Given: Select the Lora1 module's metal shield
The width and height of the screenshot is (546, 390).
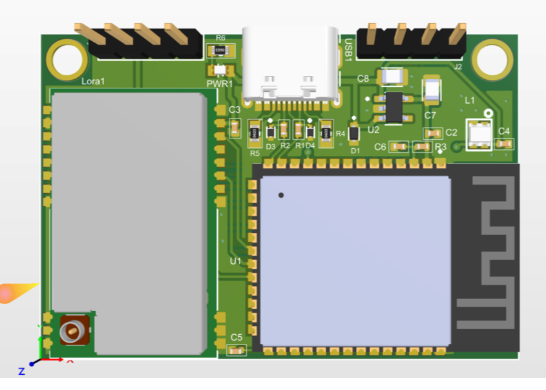Looking at the screenshot, I should coord(130,223).
